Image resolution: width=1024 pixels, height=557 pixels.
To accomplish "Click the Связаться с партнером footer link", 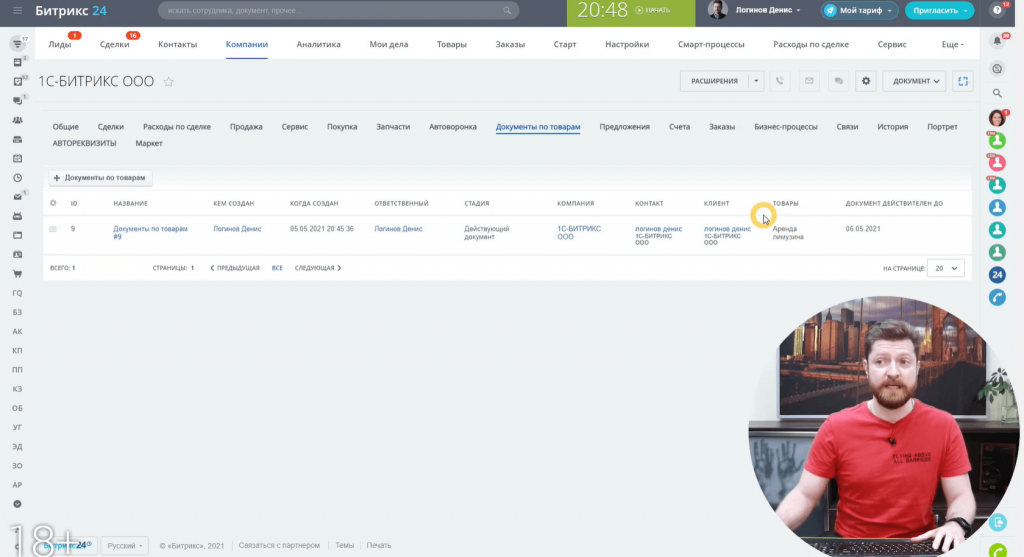I will click(x=279, y=545).
